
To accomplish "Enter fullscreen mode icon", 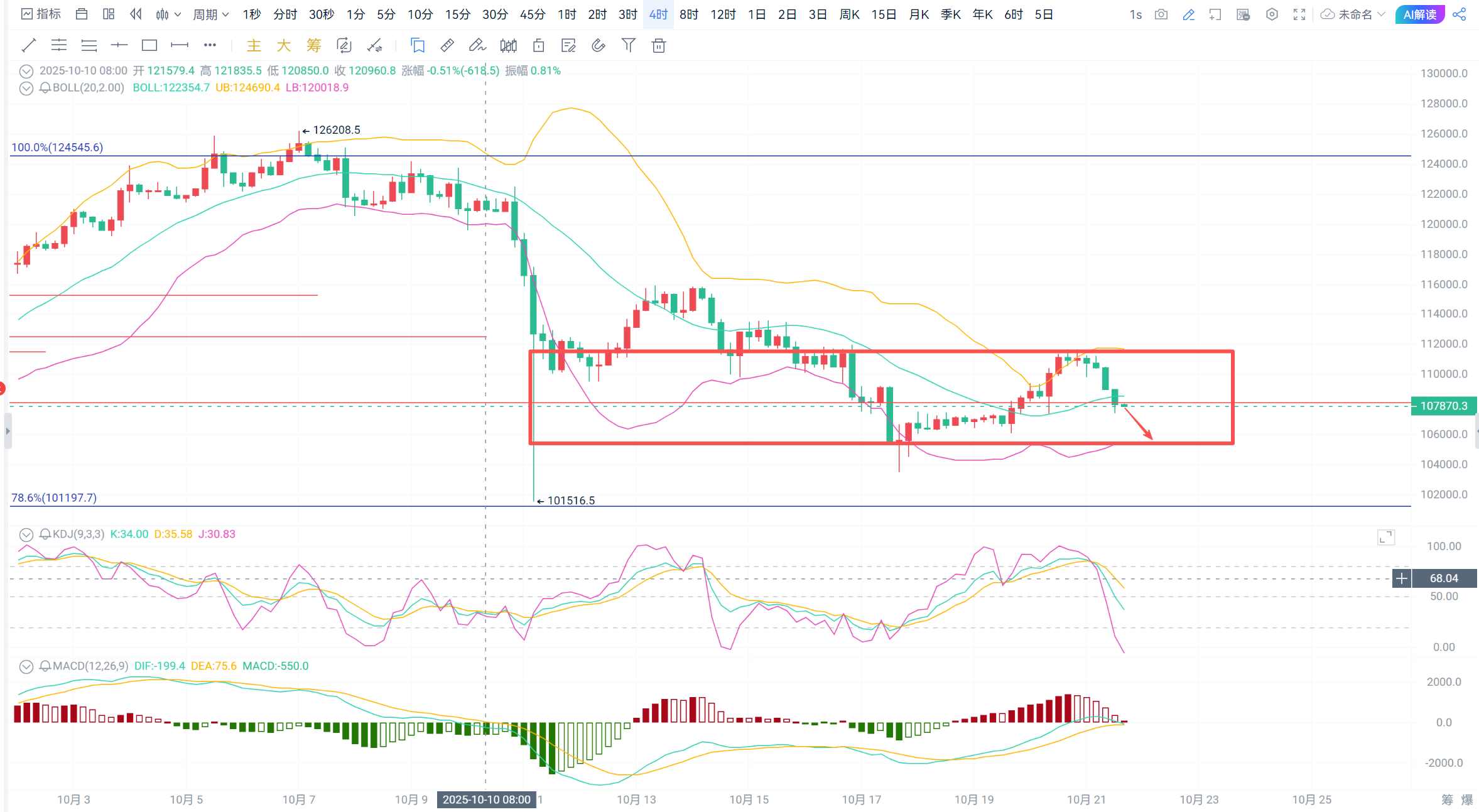I will 1299,14.
